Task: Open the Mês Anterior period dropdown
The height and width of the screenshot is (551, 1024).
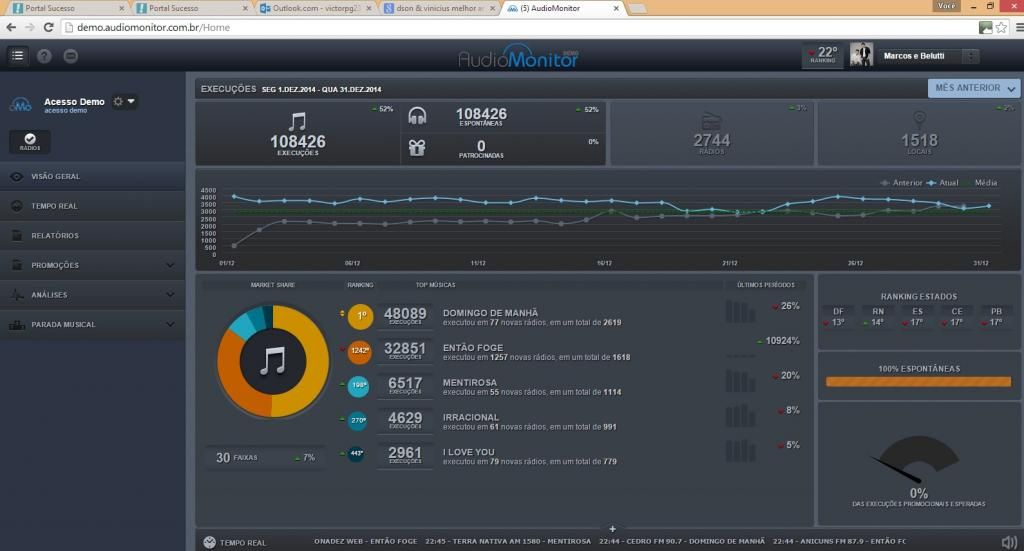Action: point(972,88)
